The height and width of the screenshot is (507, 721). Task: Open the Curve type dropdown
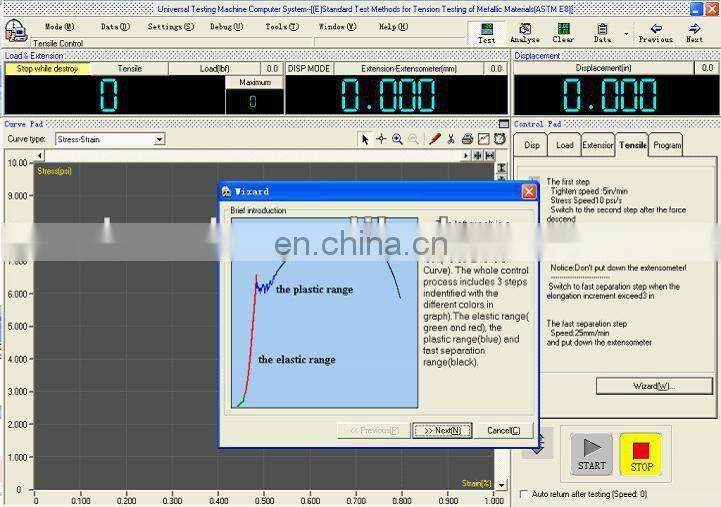tap(159, 140)
